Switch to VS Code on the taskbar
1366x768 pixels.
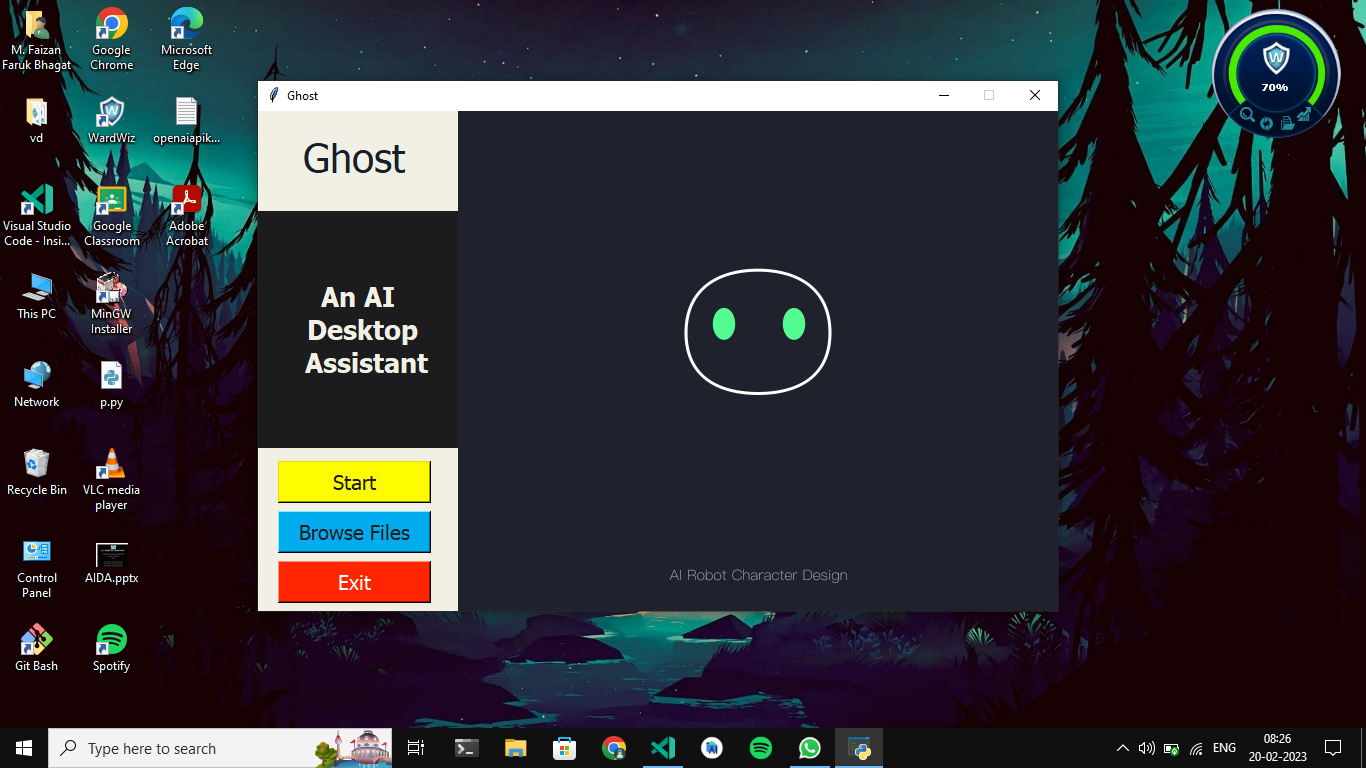click(x=662, y=748)
